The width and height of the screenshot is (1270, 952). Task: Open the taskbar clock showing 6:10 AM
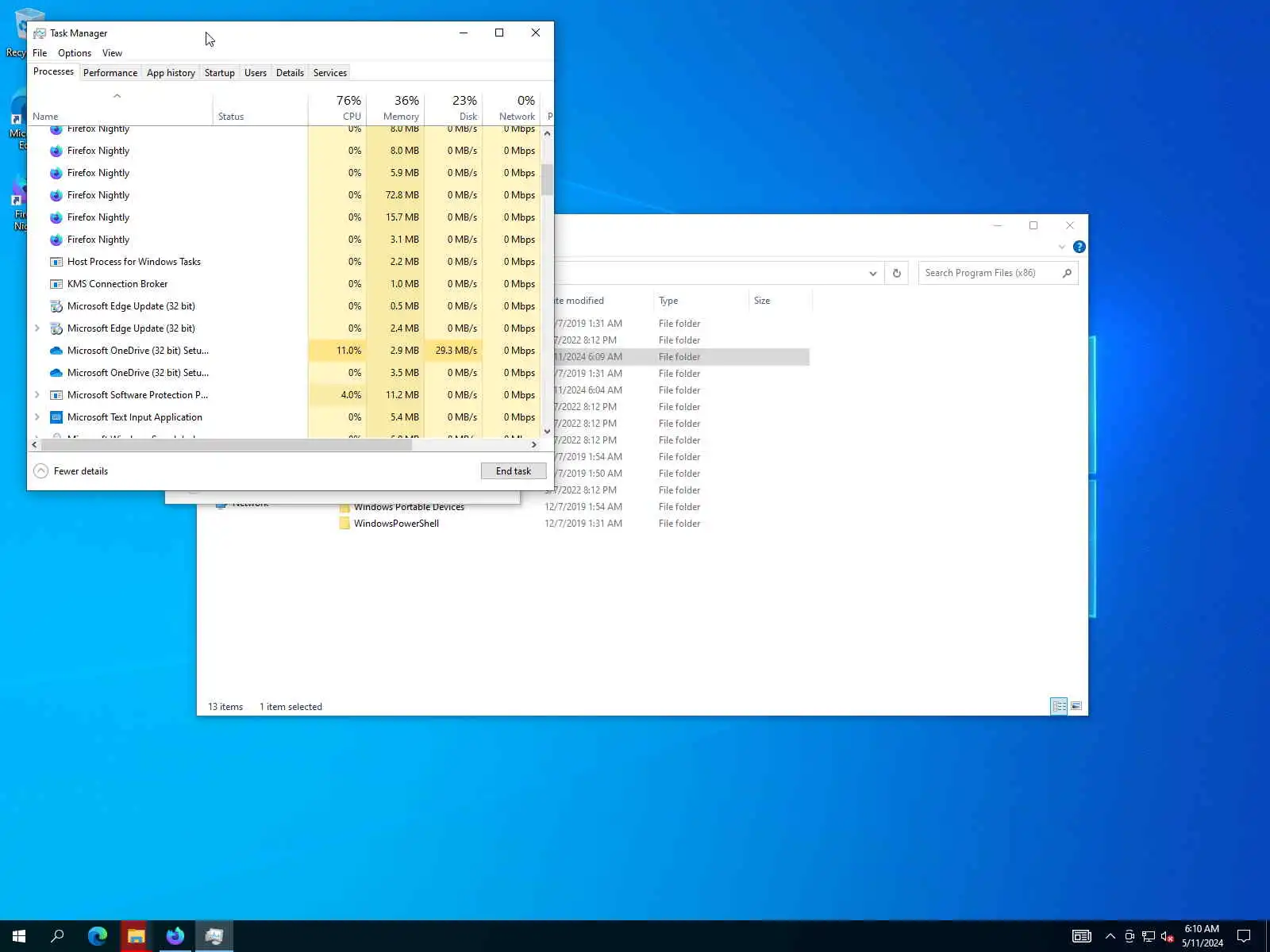pos(1202,936)
